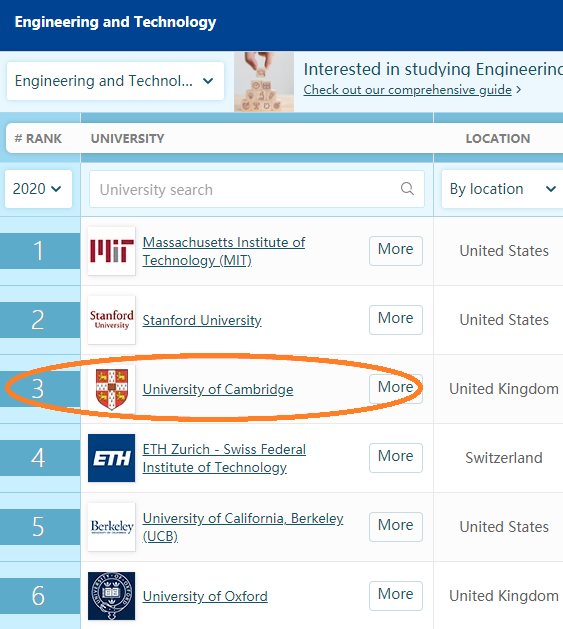Click the University of Cambridge crest
The width and height of the screenshot is (563, 629).
click(112, 389)
